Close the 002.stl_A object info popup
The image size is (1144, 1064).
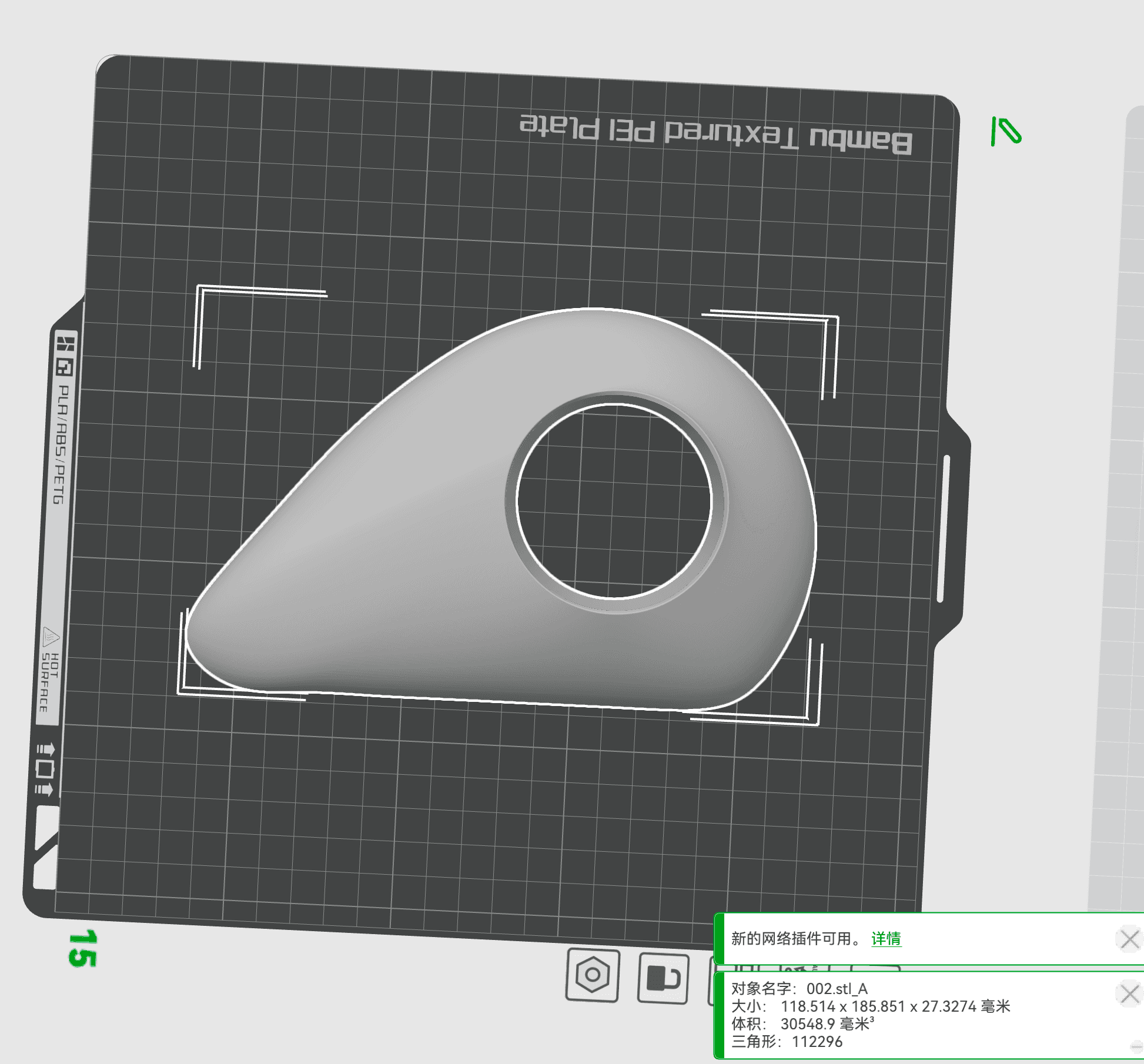(1129, 994)
